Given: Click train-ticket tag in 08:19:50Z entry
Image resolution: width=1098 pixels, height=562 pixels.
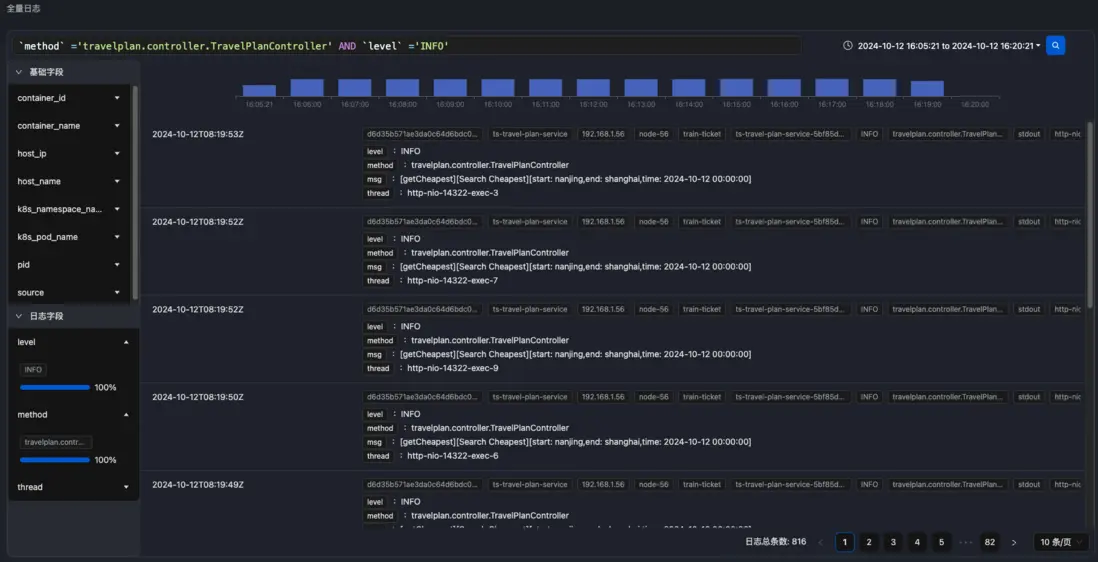Looking at the screenshot, I should [702, 397].
